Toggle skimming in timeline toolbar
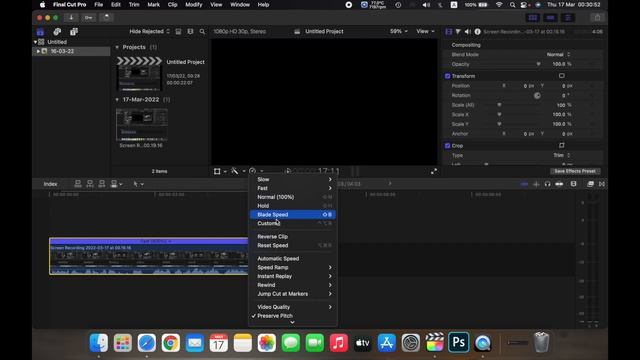The height and width of the screenshot is (360, 640). click(524, 184)
